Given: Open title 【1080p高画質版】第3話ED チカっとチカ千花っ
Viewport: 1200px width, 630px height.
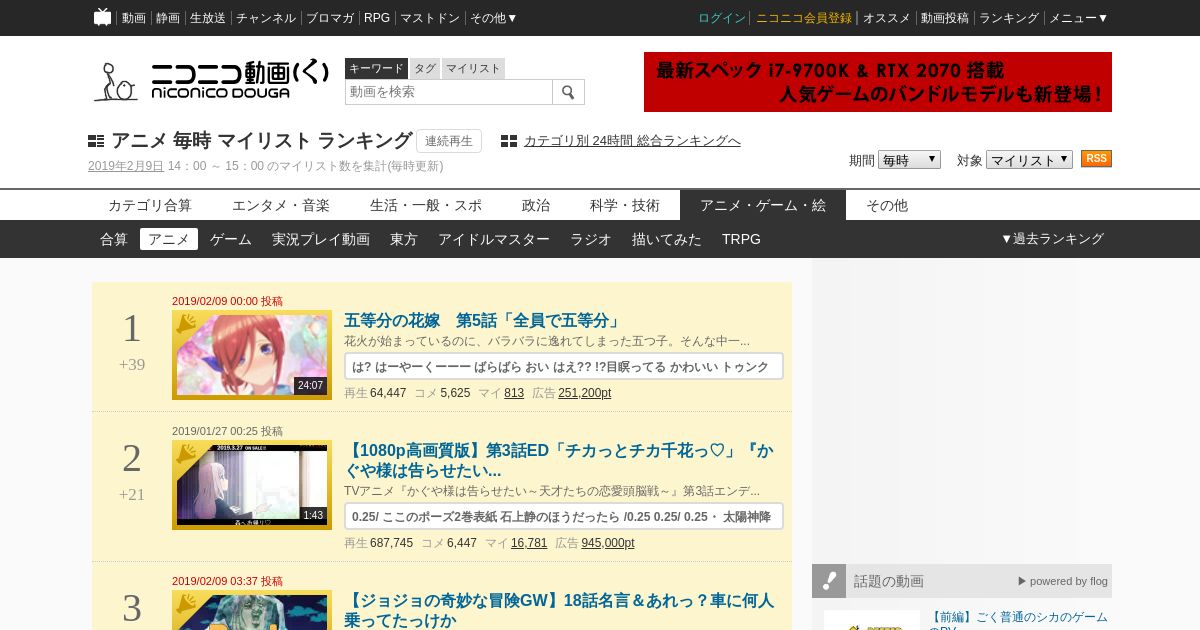Looking at the screenshot, I should [558, 460].
